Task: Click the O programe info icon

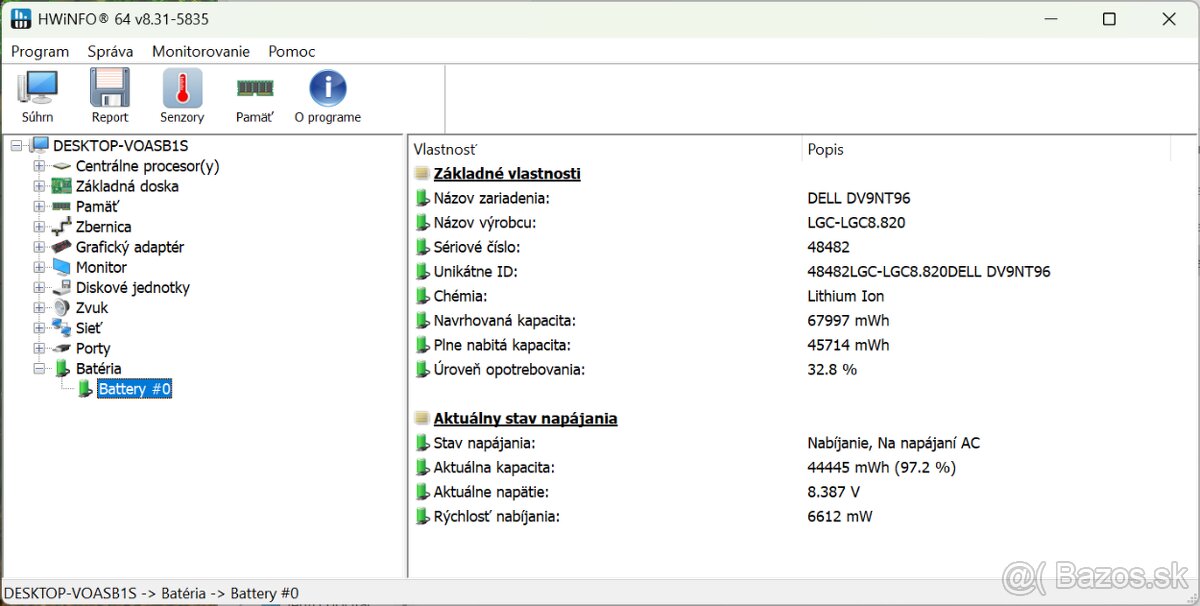Action: pos(327,90)
